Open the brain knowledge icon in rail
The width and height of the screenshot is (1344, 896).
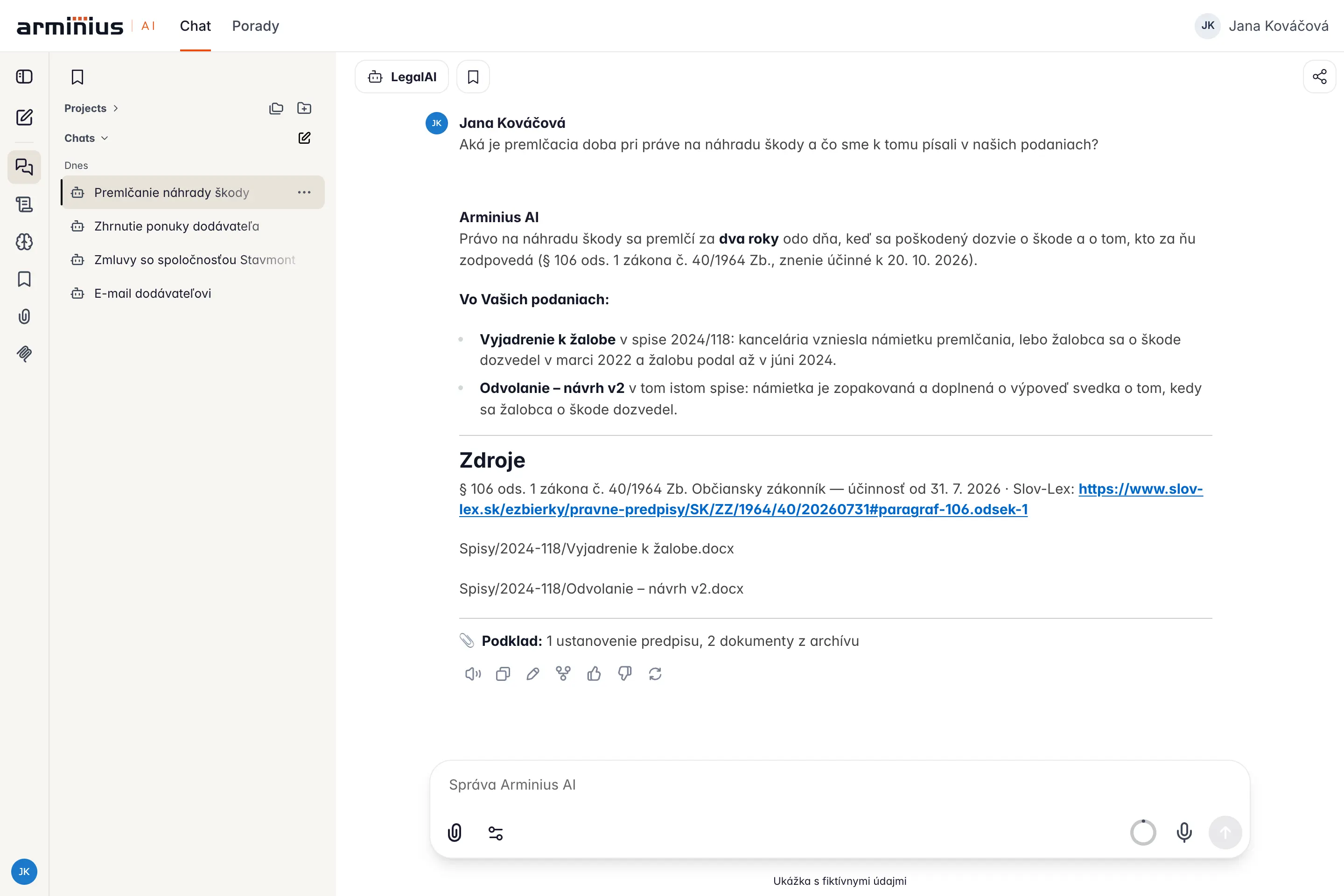[24, 242]
